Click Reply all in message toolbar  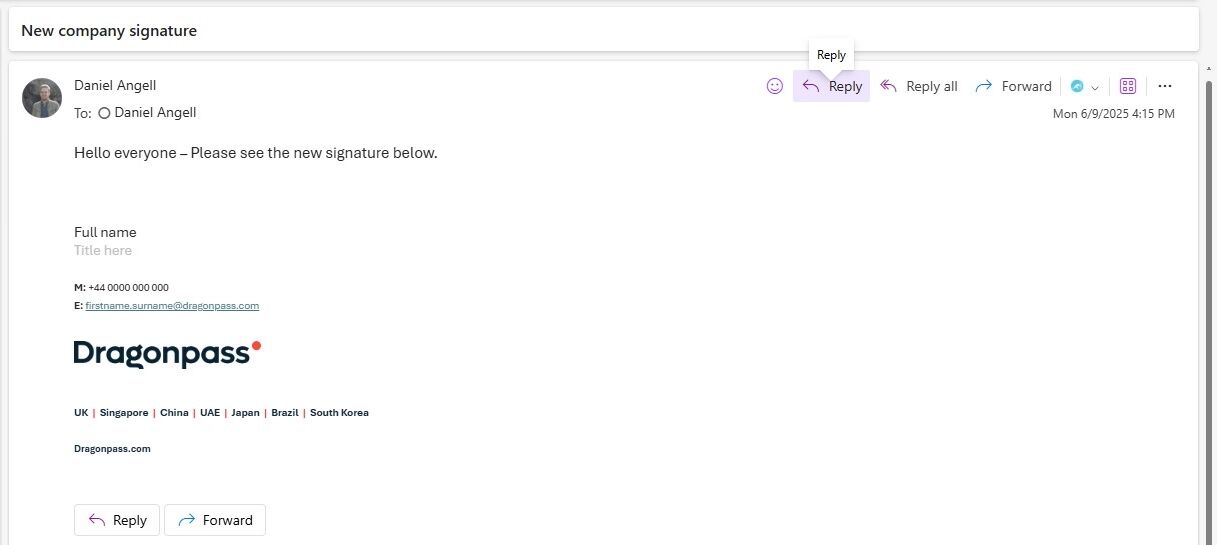[919, 86]
